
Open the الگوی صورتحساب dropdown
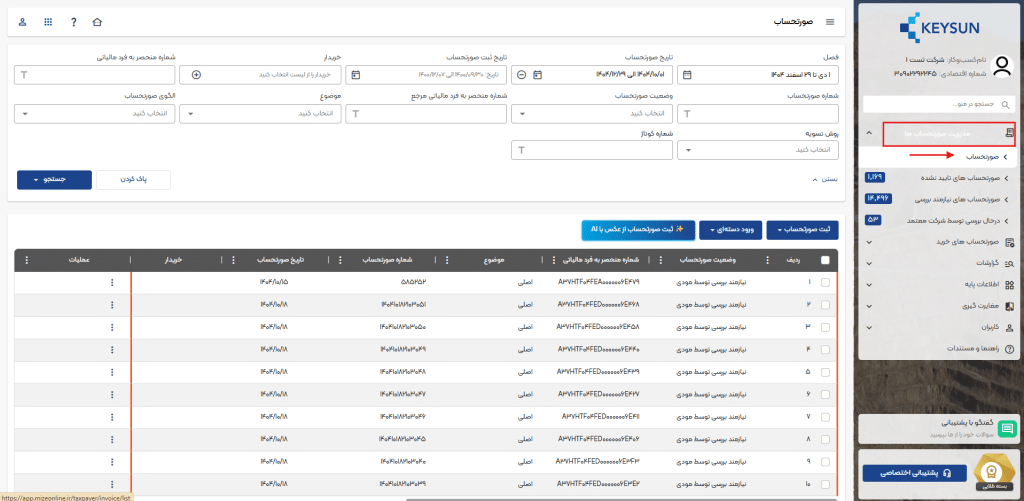click(95, 114)
